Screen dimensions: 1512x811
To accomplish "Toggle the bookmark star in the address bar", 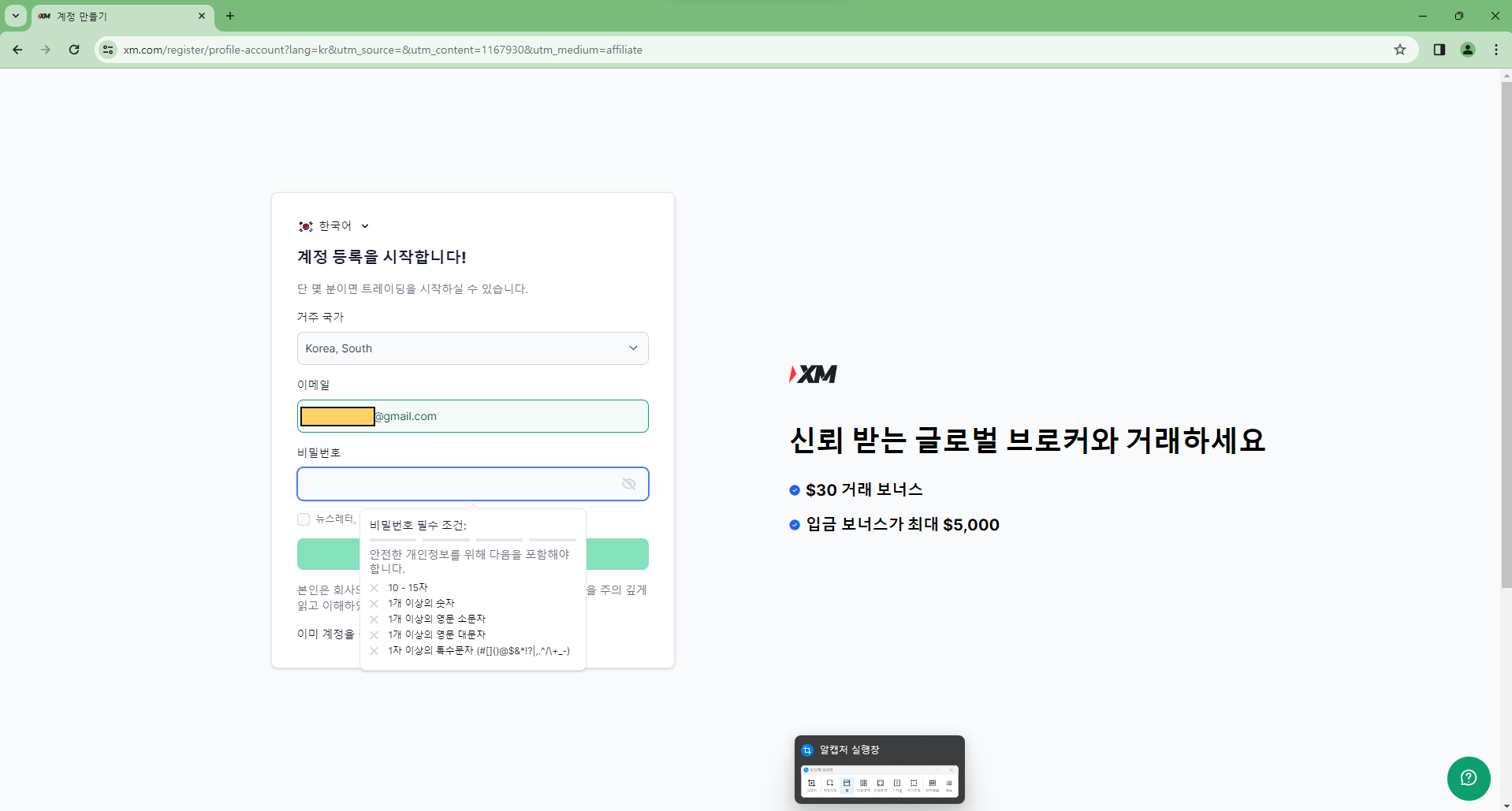I will coord(1401,49).
